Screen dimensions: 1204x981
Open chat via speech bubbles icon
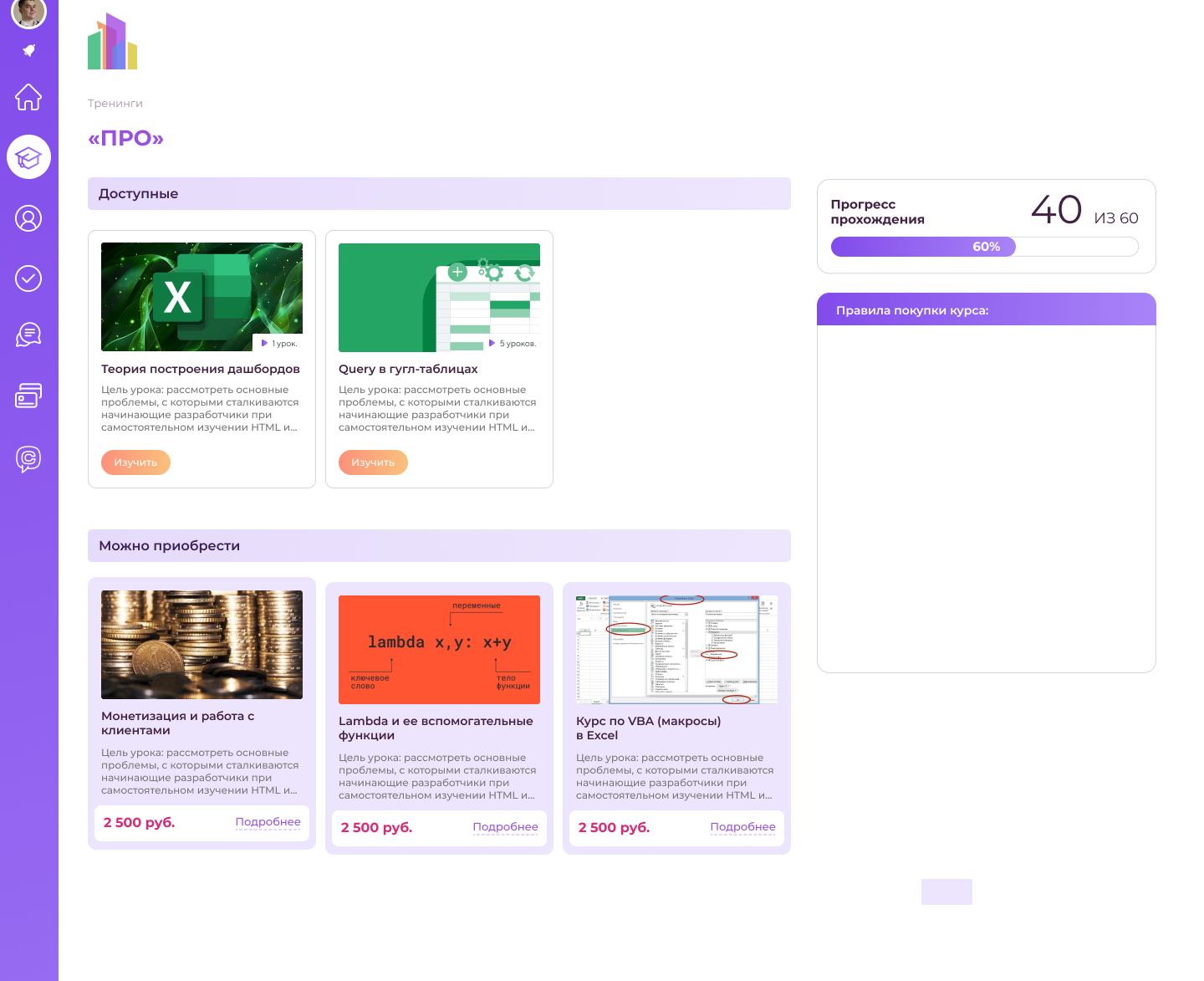tap(28, 335)
